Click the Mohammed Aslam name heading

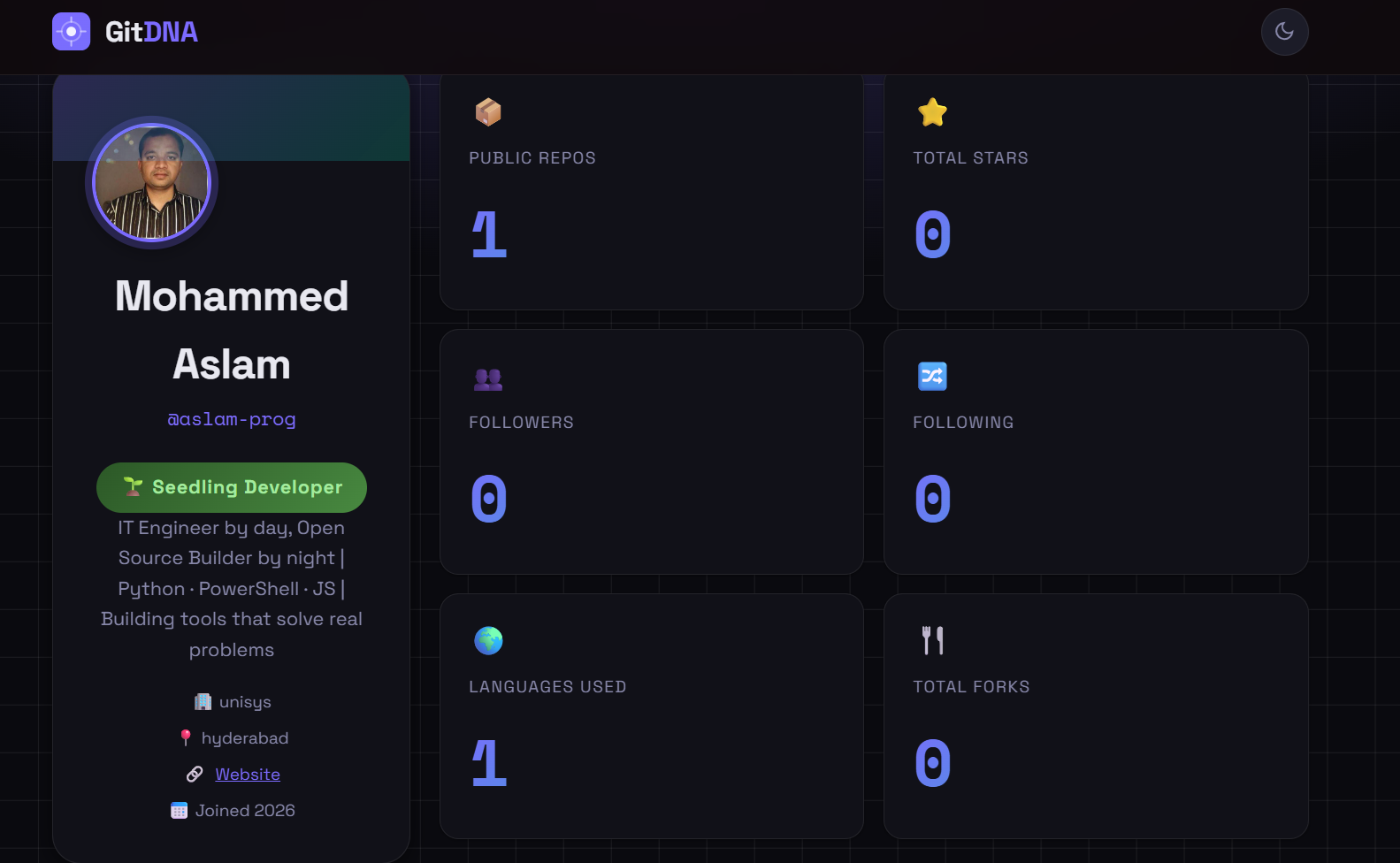pos(232,330)
